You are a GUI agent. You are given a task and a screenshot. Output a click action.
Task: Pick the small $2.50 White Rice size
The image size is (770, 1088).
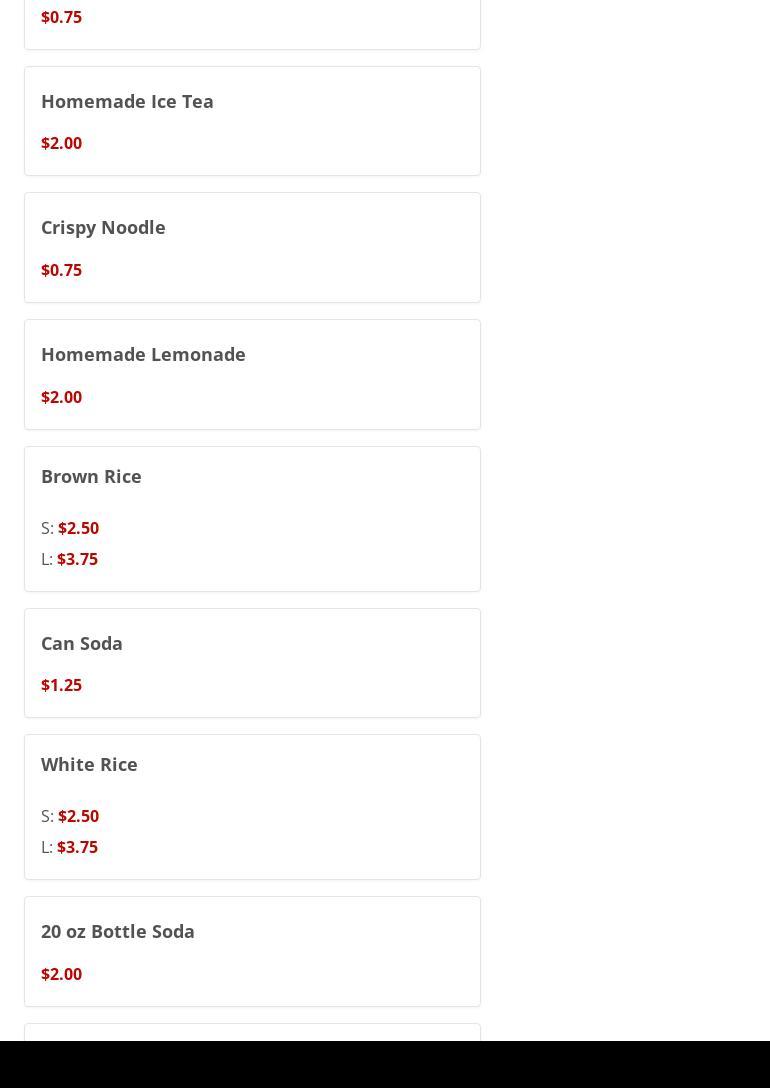pos(78,816)
